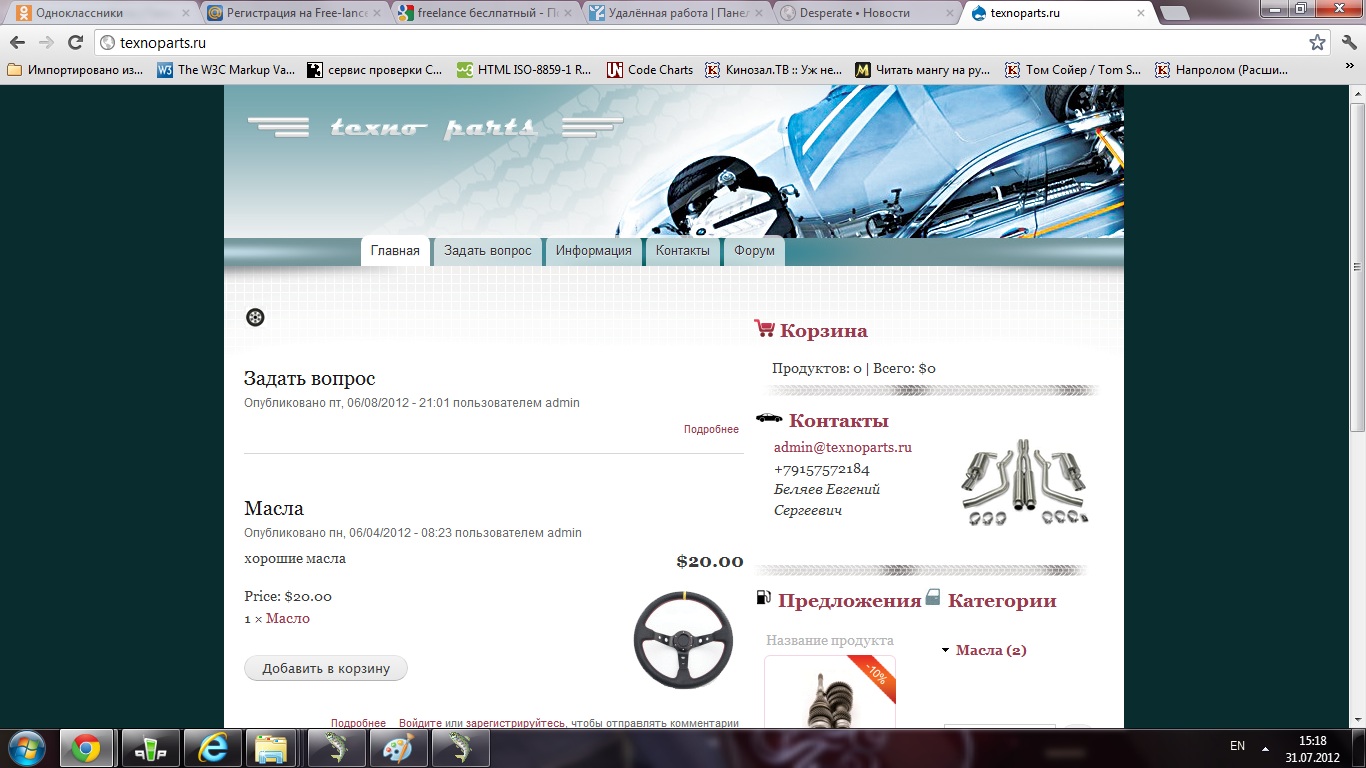Screen dimensions: 1366x768
Task: Collapse the Масла (2) category arrow
Action: coord(945,650)
